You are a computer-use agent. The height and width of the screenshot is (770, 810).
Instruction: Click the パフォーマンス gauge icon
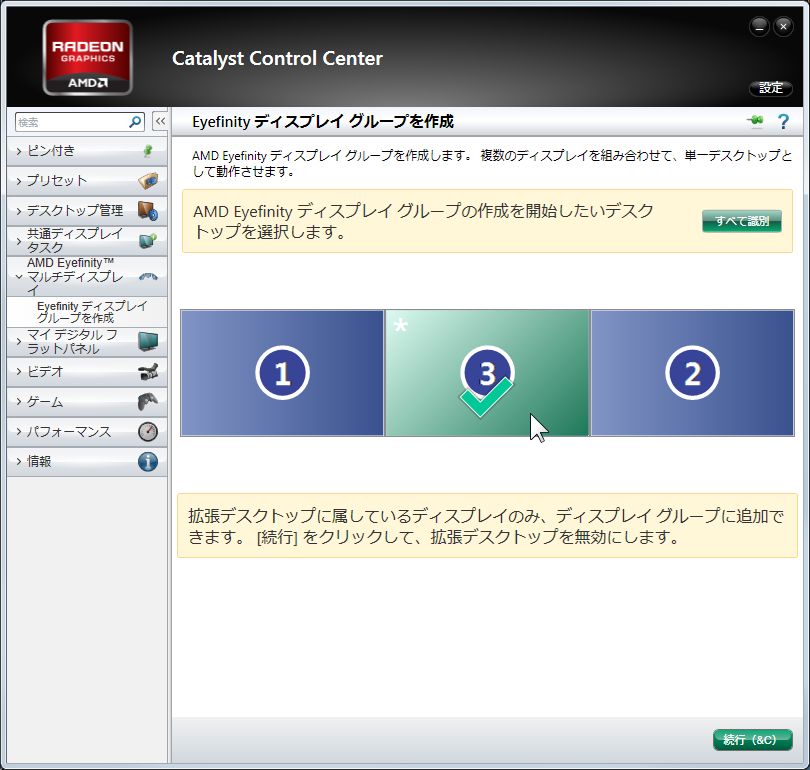pos(148,432)
